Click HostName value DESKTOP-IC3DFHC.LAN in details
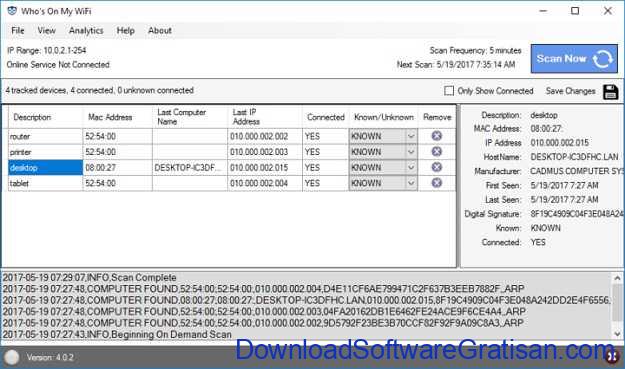The height and width of the screenshot is (369, 625). (x=574, y=157)
